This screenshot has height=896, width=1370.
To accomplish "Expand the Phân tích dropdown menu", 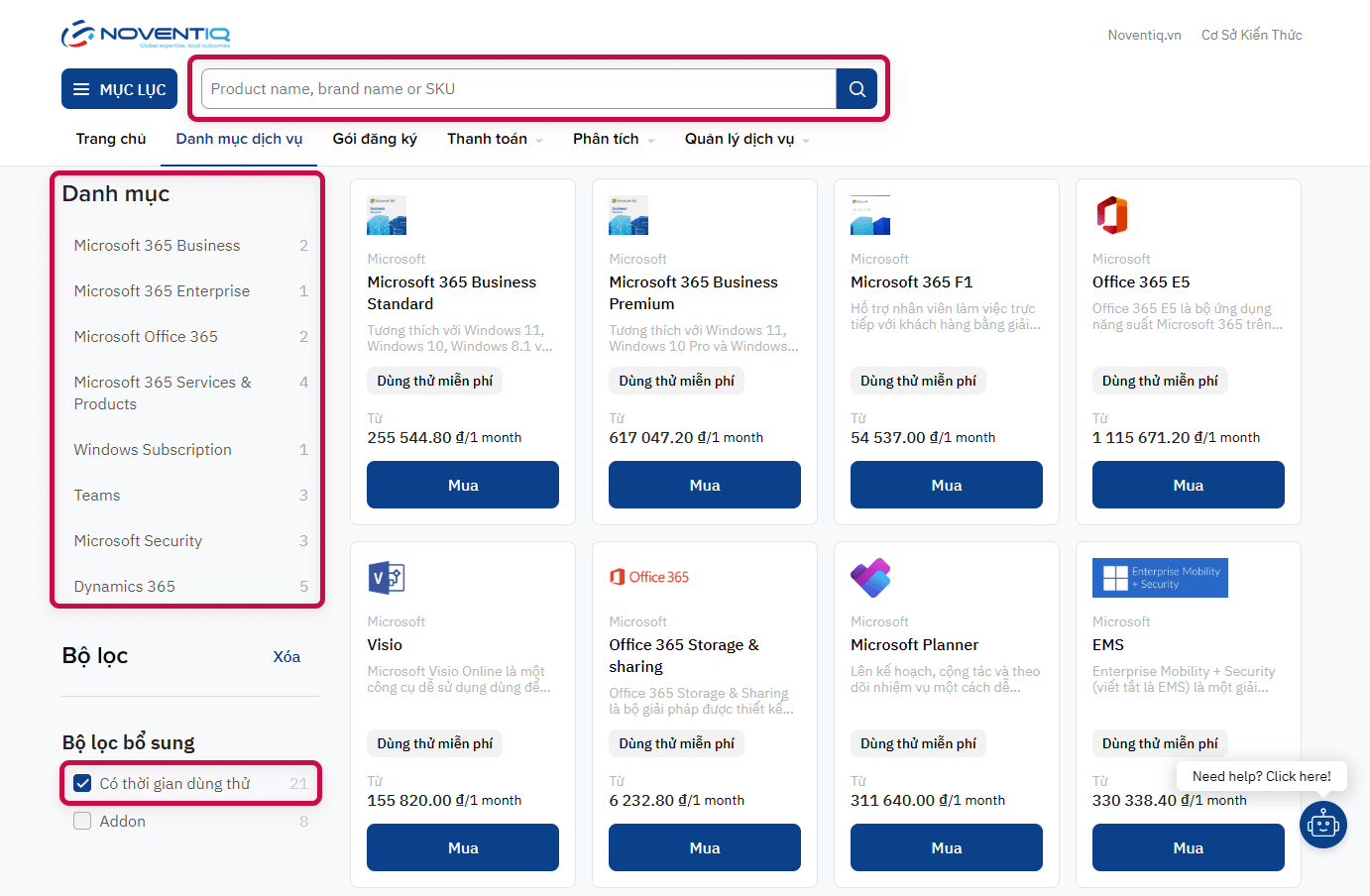I will coord(613,139).
